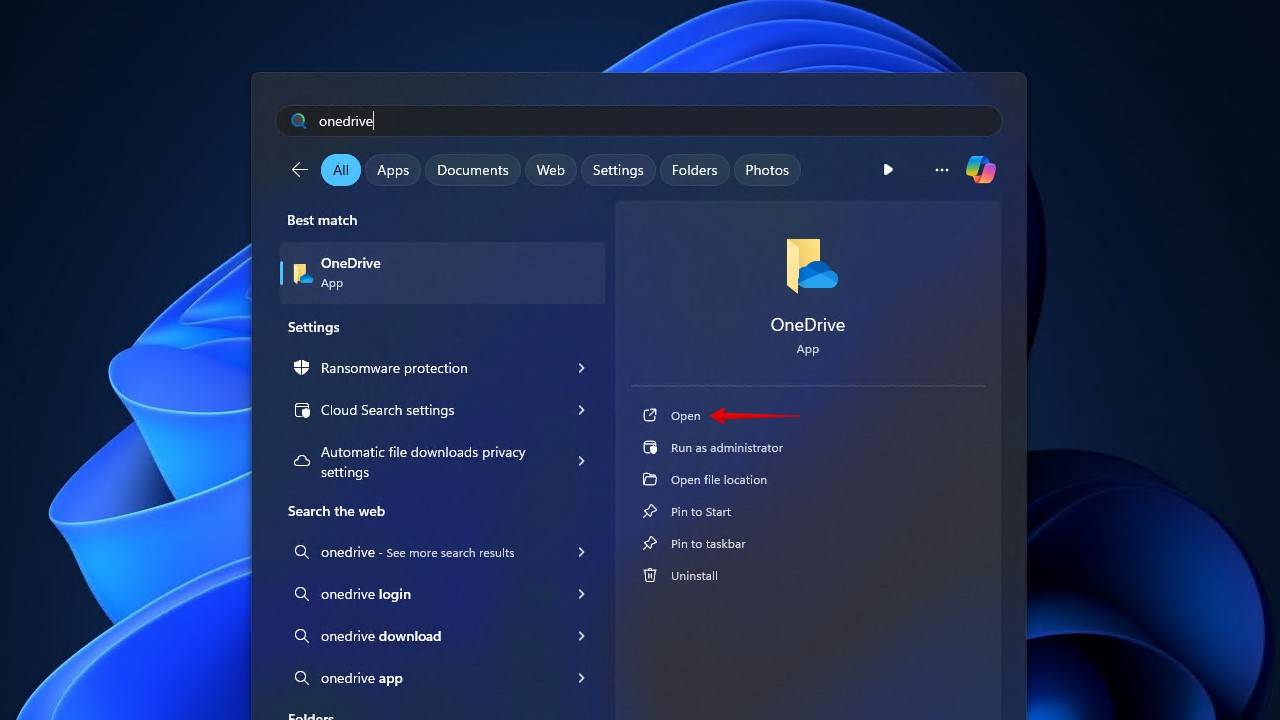This screenshot has height=720, width=1280.
Task: Click the play arrow icon beside search filters
Action: [x=888, y=169]
